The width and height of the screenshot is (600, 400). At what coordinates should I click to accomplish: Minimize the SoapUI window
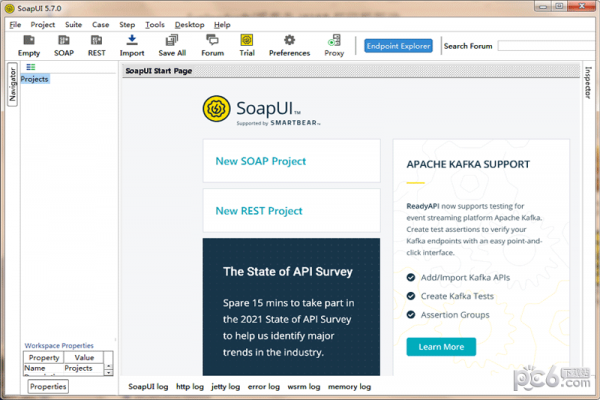pyautogui.click(x=543, y=6)
